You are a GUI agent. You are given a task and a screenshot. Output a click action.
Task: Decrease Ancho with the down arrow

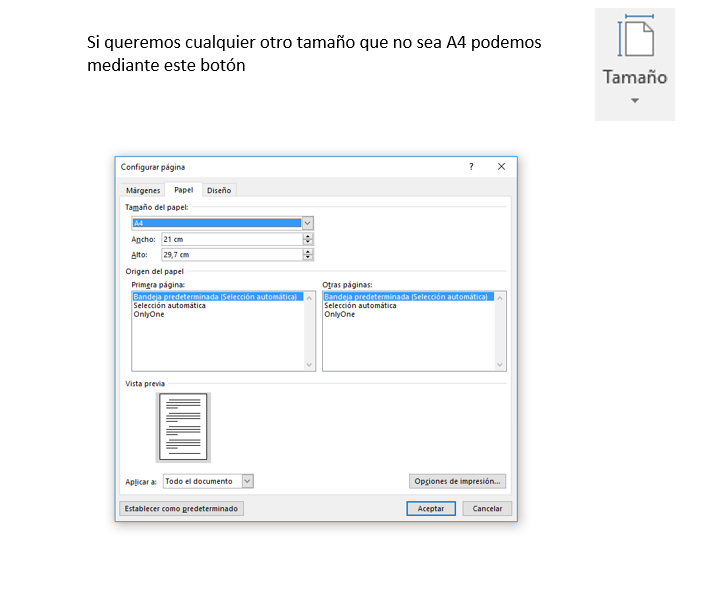308,242
